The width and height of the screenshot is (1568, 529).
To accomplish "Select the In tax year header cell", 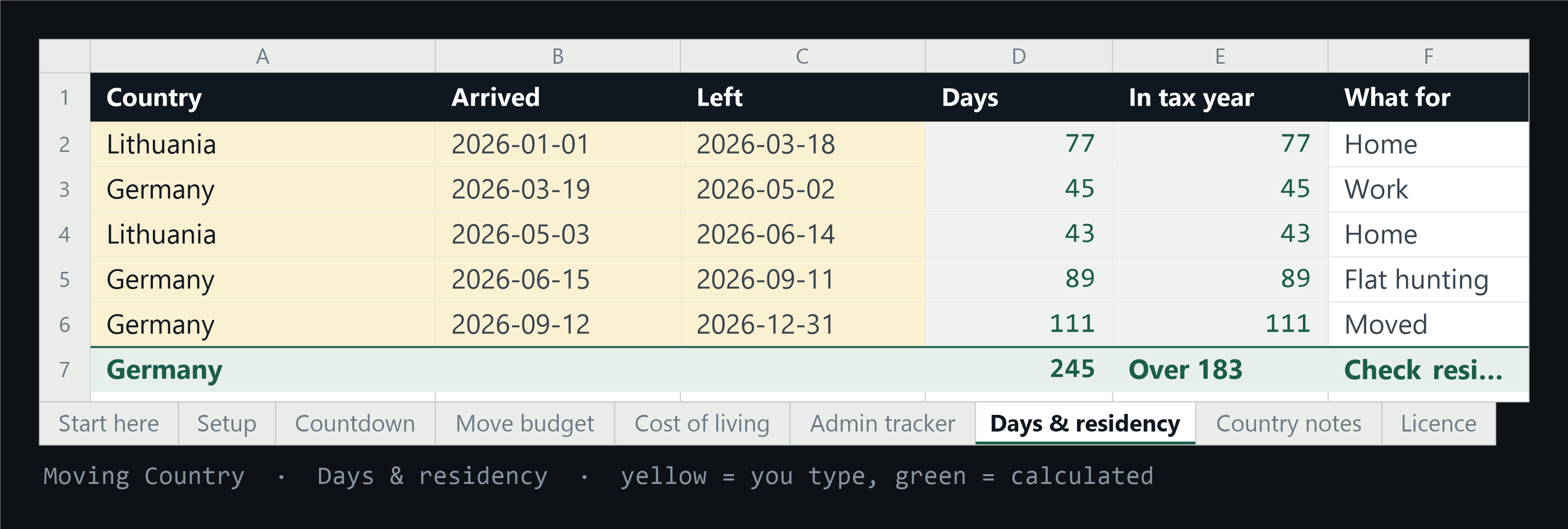I will (x=1221, y=97).
